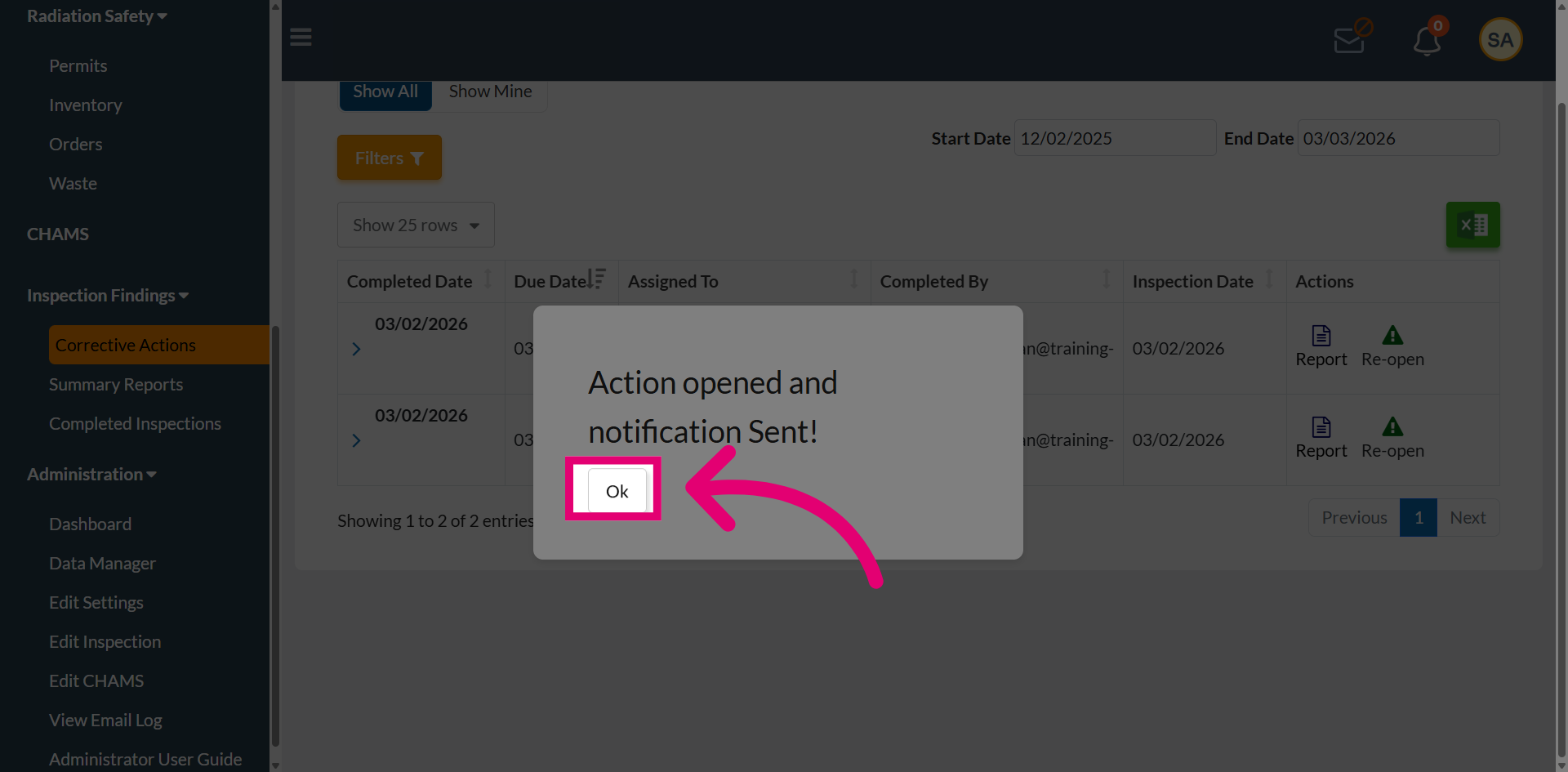Open Orders in sidebar
The image size is (1568, 772).
tap(76, 144)
